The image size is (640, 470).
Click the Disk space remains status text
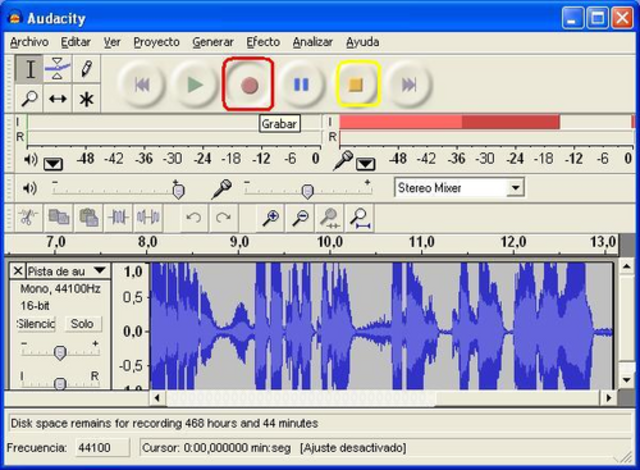pyautogui.click(x=164, y=423)
